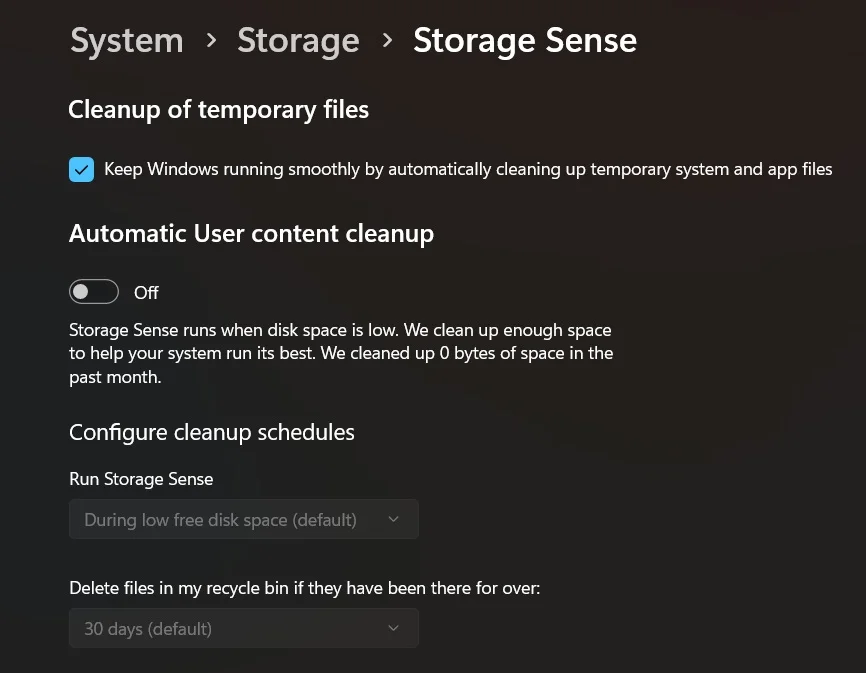Viewport: 866px width, 673px height.
Task: Open the Run Storage Sense dropdown
Action: click(x=243, y=520)
